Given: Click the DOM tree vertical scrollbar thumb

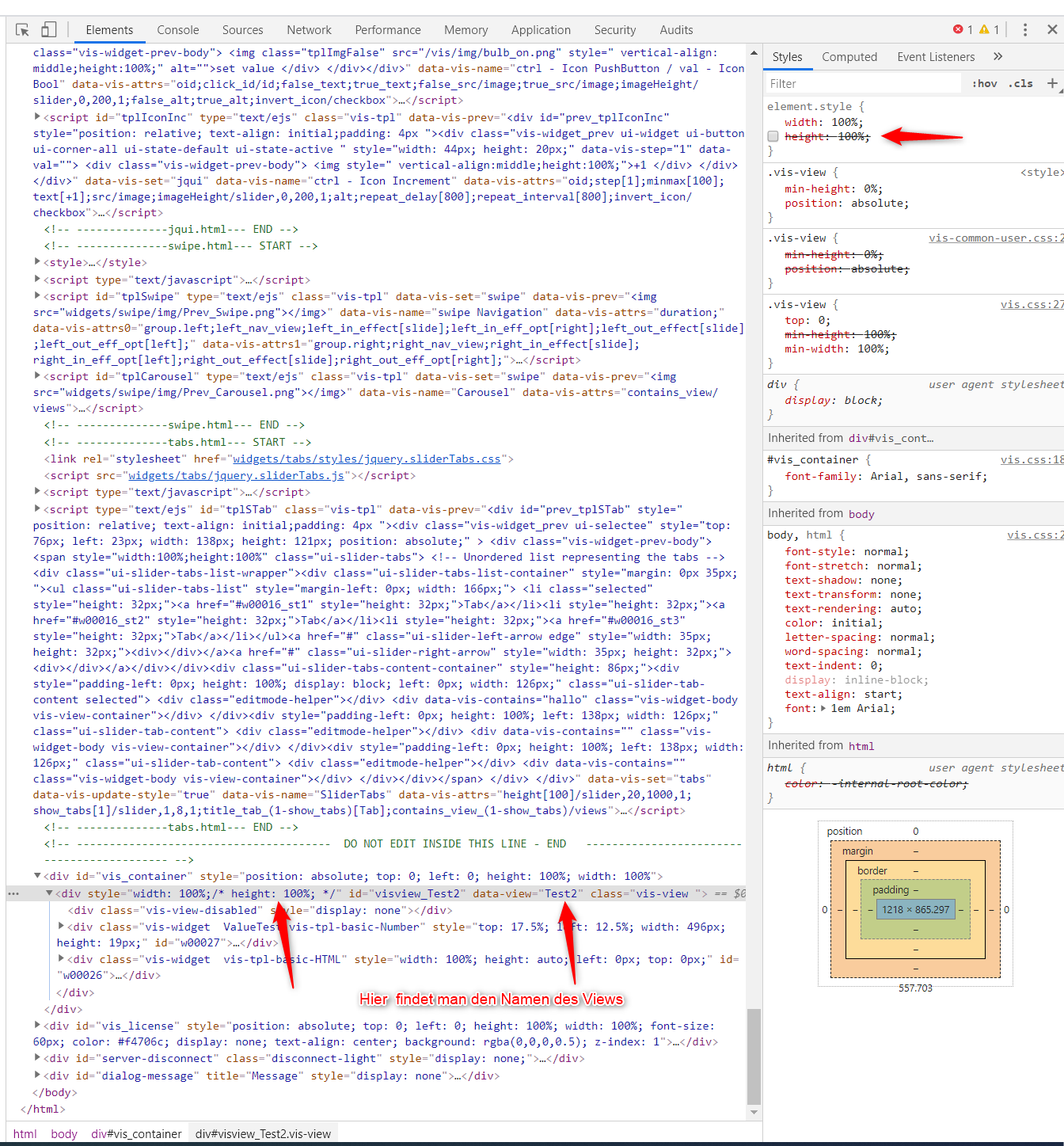Looking at the screenshot, I should click(x=754, y=1056).
